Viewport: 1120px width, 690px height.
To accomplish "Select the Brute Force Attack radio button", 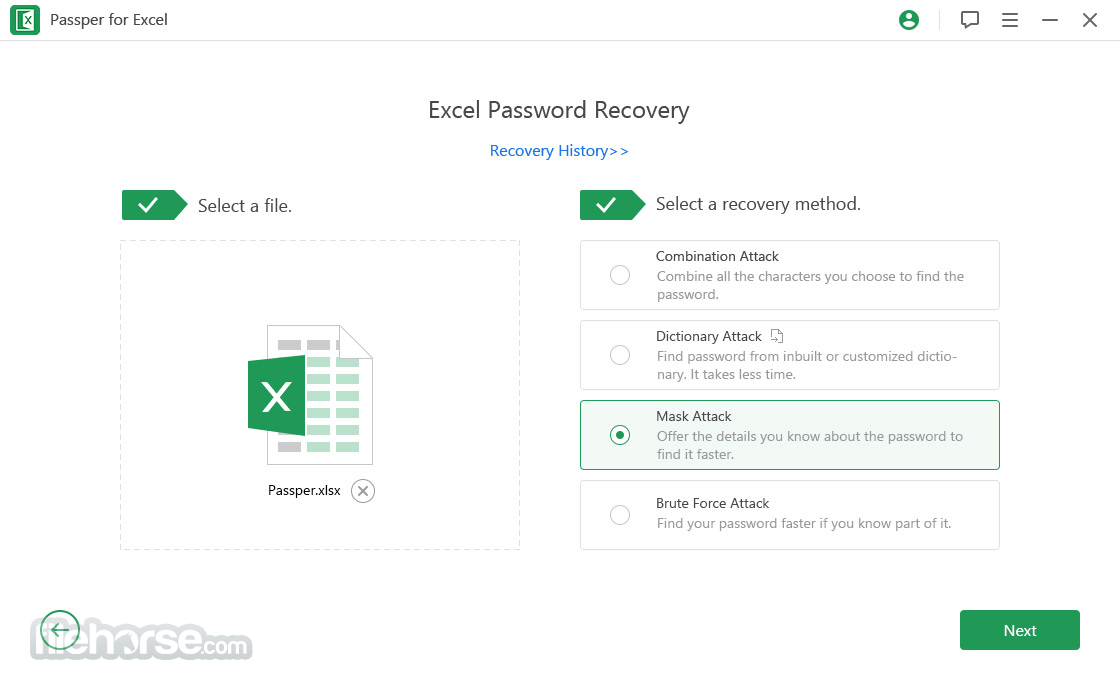I will 620,515.
